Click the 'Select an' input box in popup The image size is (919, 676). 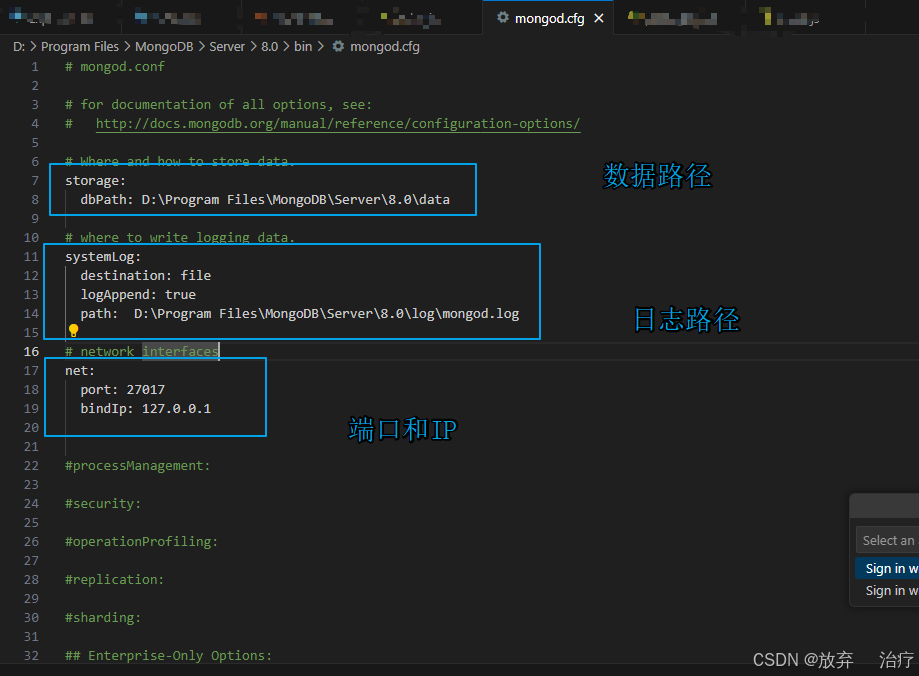tap(887, 540)
